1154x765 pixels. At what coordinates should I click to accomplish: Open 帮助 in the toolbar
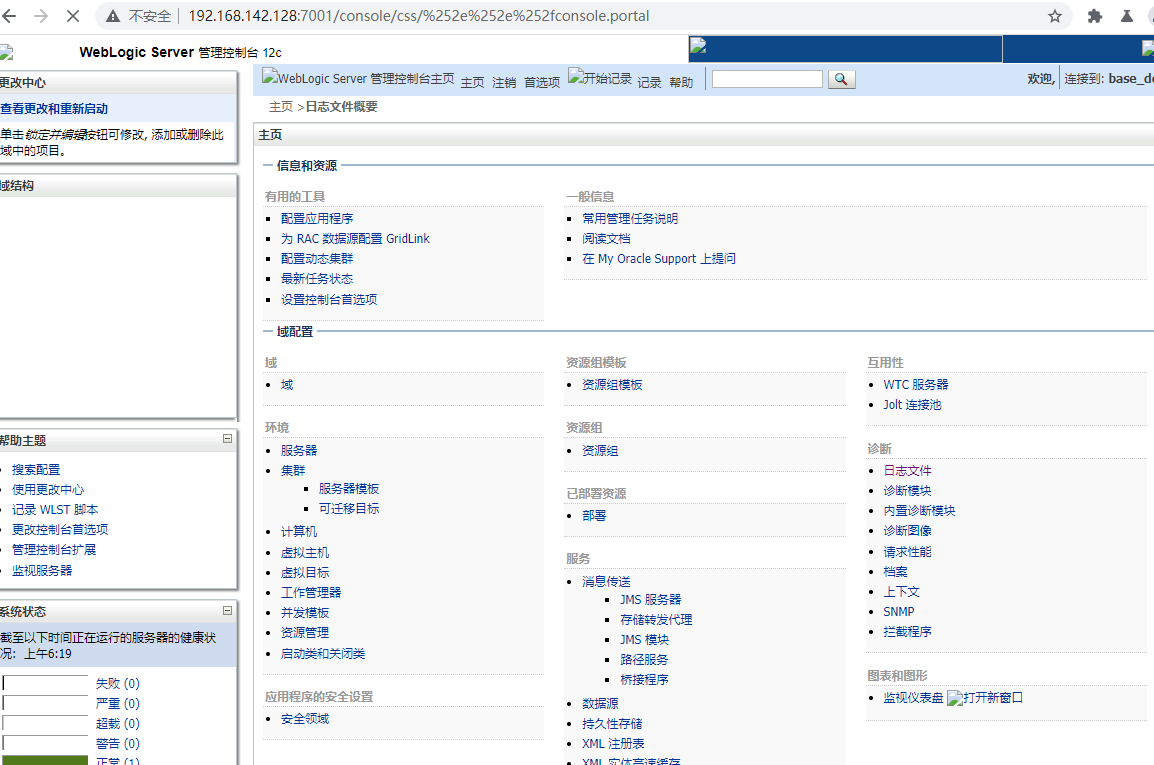[682, 82]
